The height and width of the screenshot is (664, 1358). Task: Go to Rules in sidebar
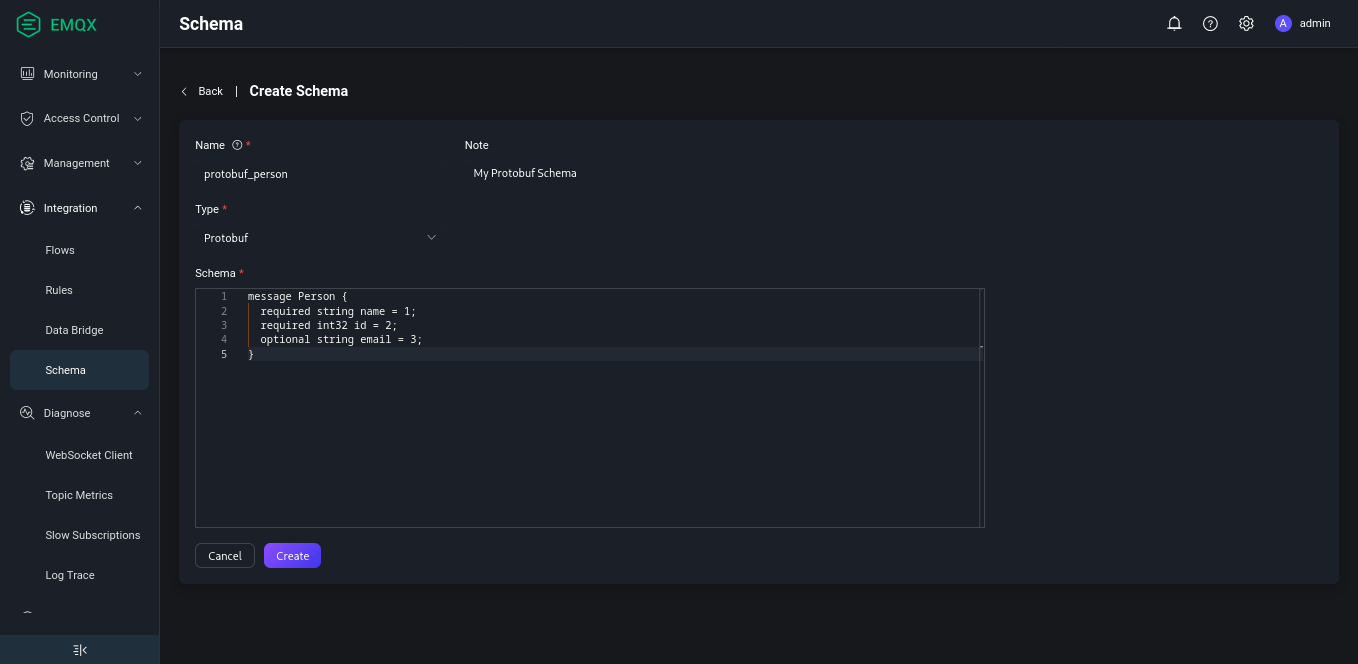[59, 290]
